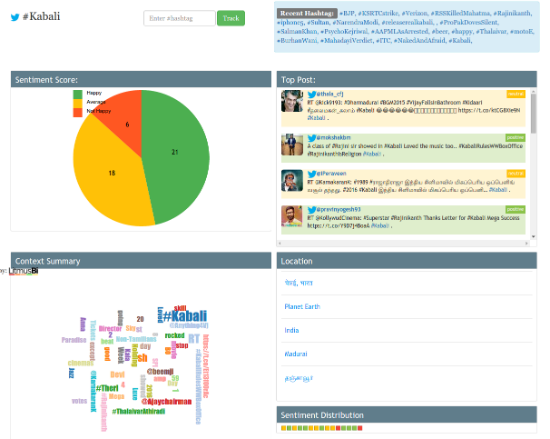Open the #SalmanKhan recent hashtag
This screenshot has height=439, width=550.
pyautogui.click(x=297, y=32)
